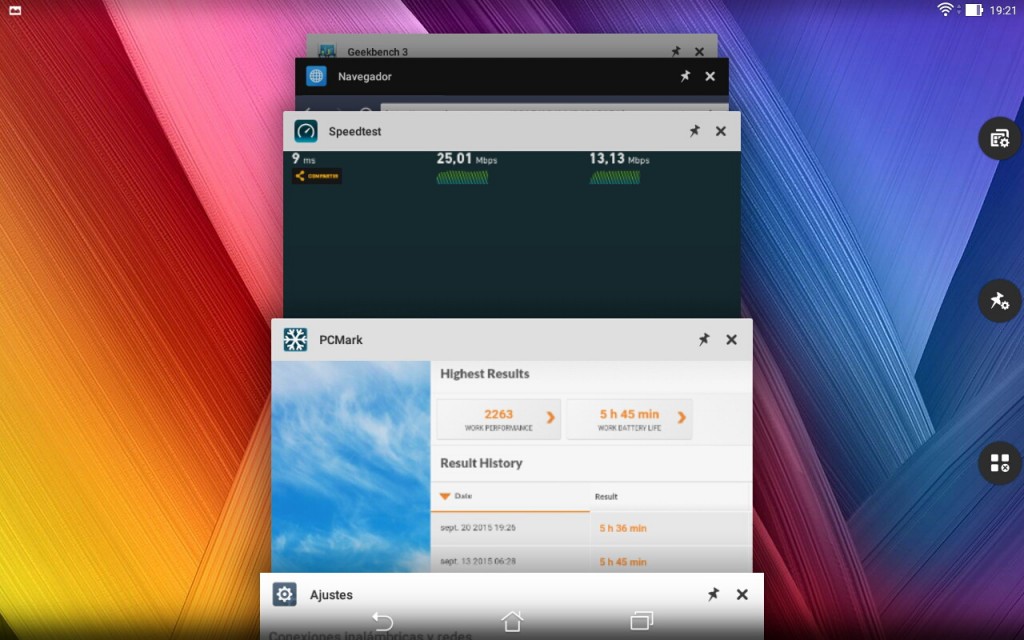The height and width of the screenshot is (640, 1024).
Task: Open the Geekbench 3 app card
Action: pyautogui.click(x=377, y=52)
